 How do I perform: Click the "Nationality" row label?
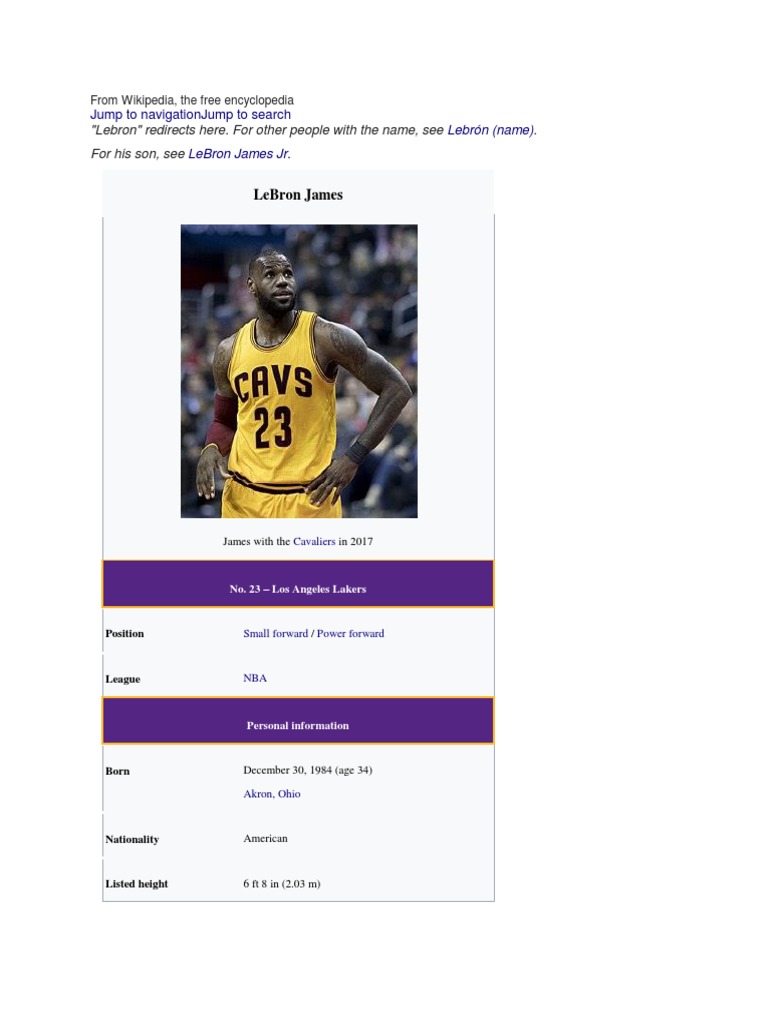[x=132, y=839]
